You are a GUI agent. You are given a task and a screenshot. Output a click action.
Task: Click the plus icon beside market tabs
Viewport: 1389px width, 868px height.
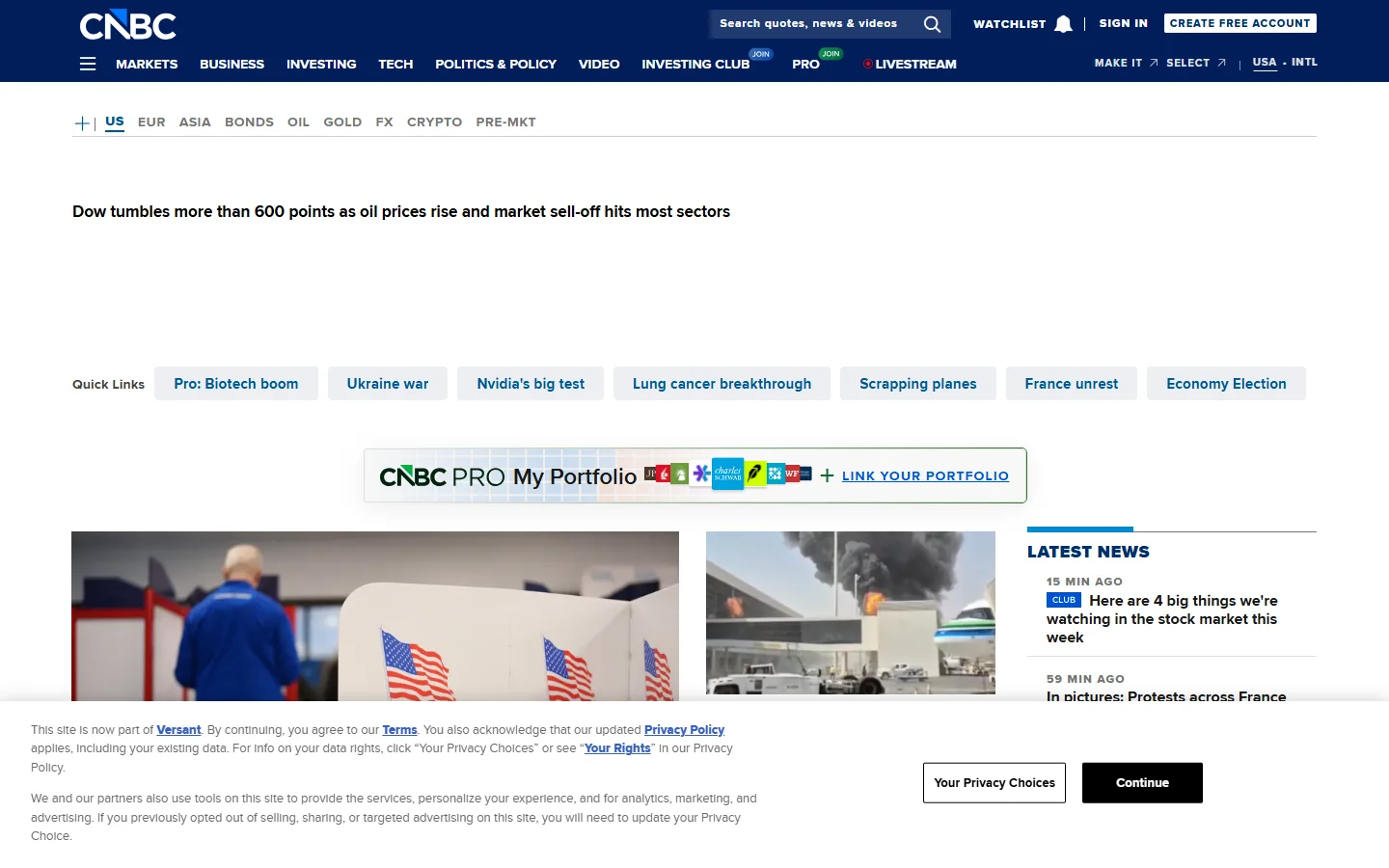coord(82,122)
